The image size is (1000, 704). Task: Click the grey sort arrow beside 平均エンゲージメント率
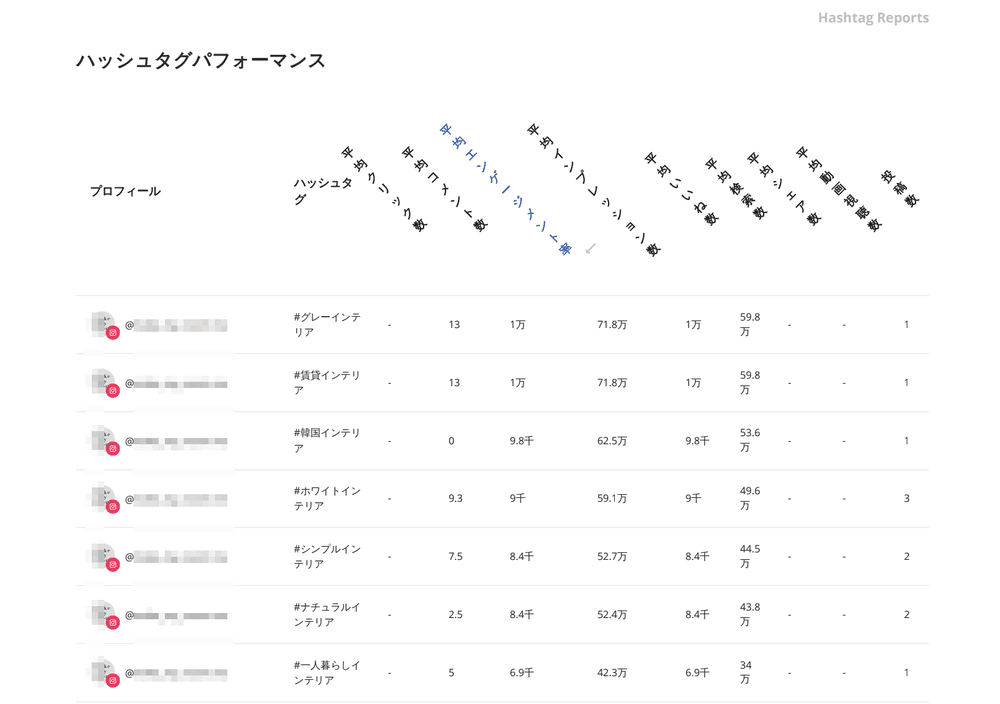coord(590,248)
